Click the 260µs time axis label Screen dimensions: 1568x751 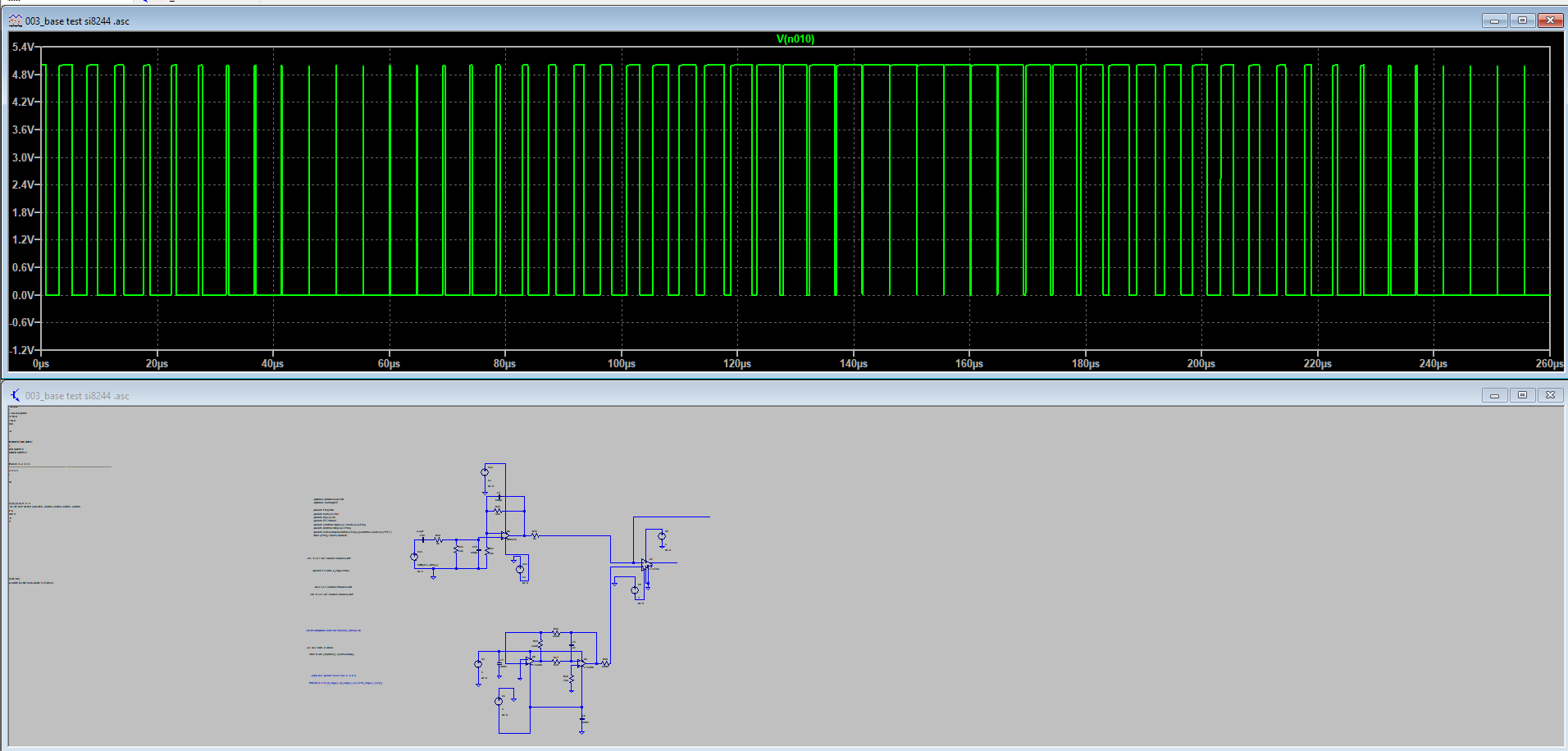click(1549, 363)
